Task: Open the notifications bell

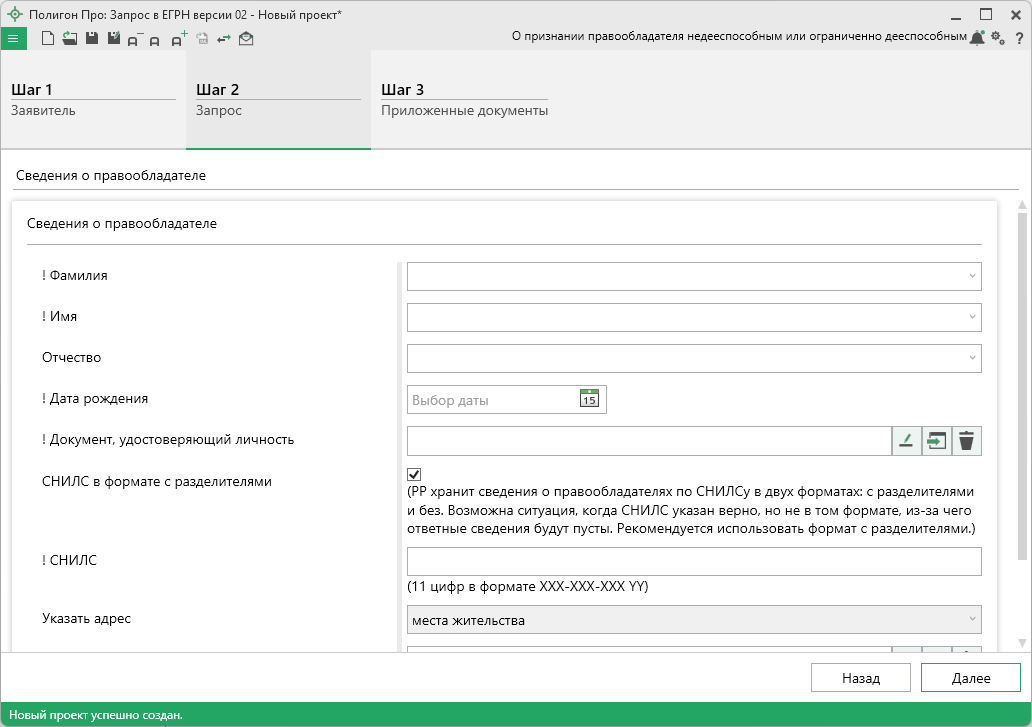Action: [x=977, y=38]
